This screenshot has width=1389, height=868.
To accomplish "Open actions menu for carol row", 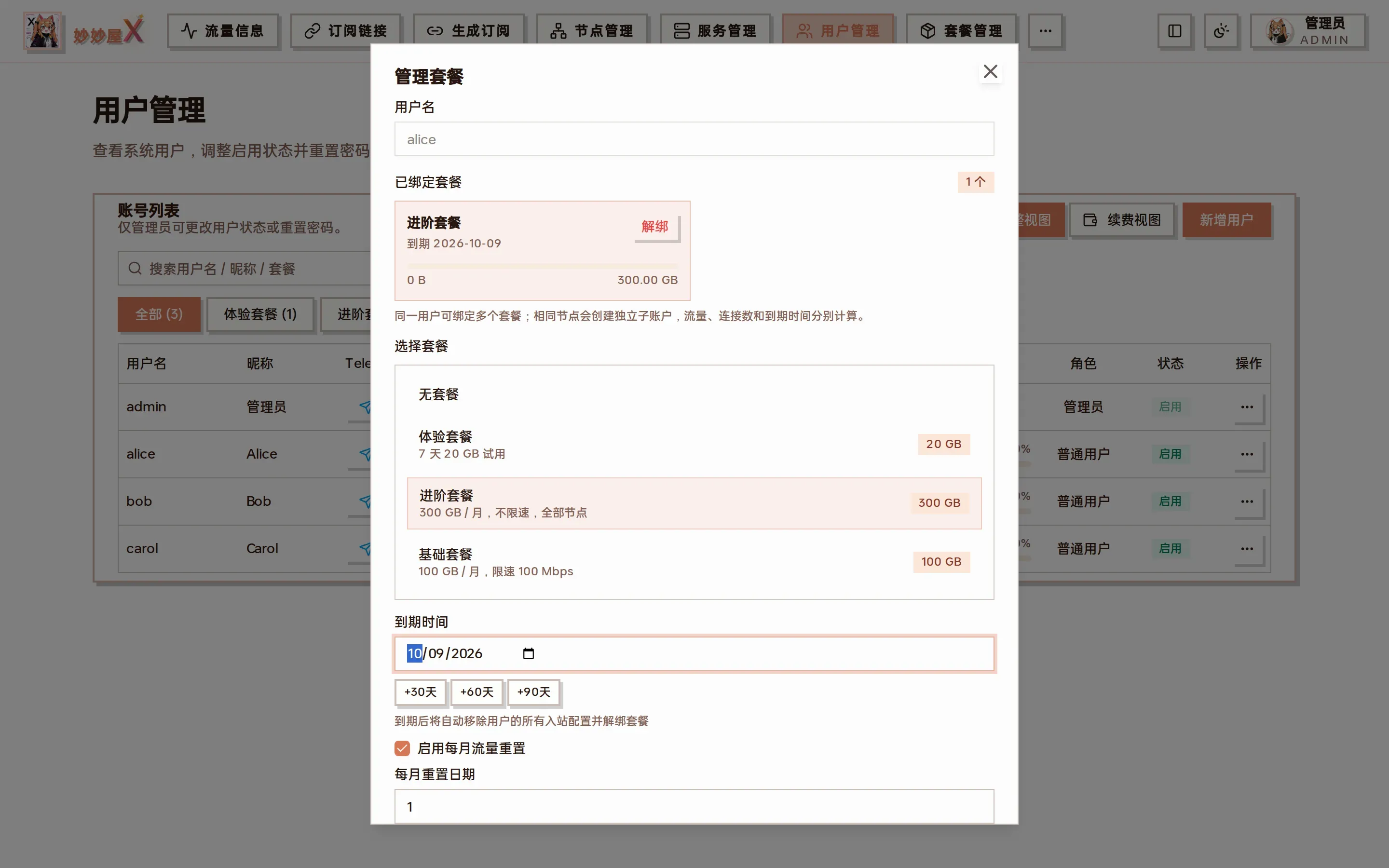I will pos(1247,549).
